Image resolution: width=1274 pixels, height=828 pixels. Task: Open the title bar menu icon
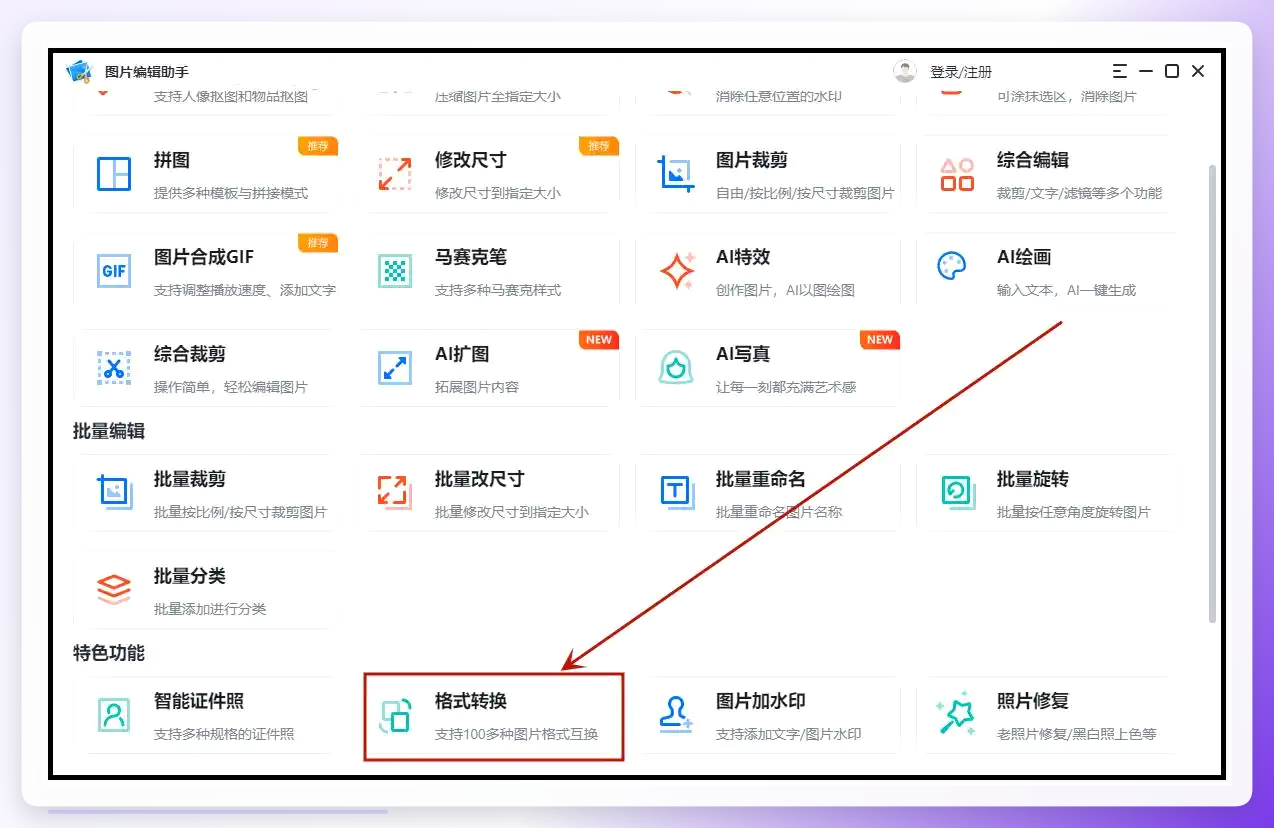tap(1120, 71)
